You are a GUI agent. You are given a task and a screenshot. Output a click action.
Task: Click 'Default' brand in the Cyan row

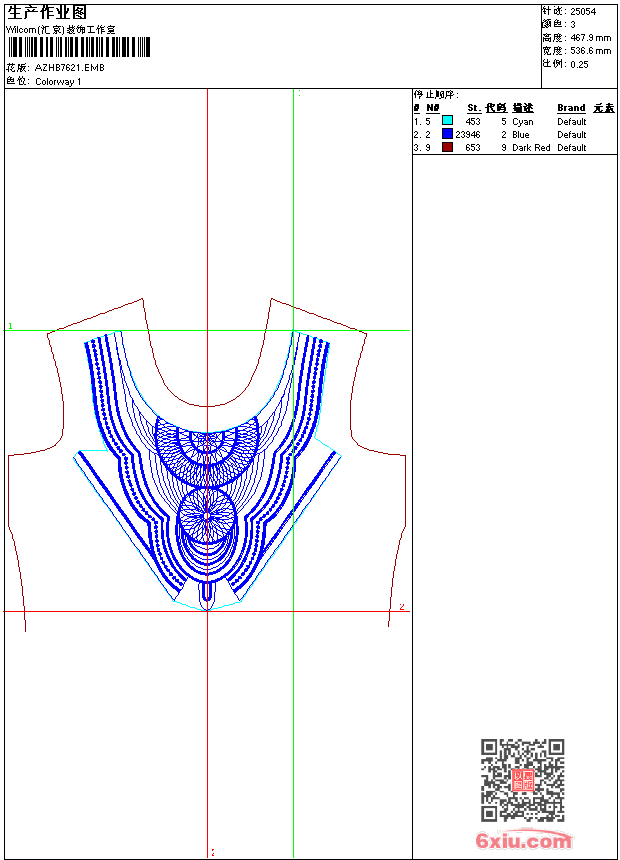(572, 122)
